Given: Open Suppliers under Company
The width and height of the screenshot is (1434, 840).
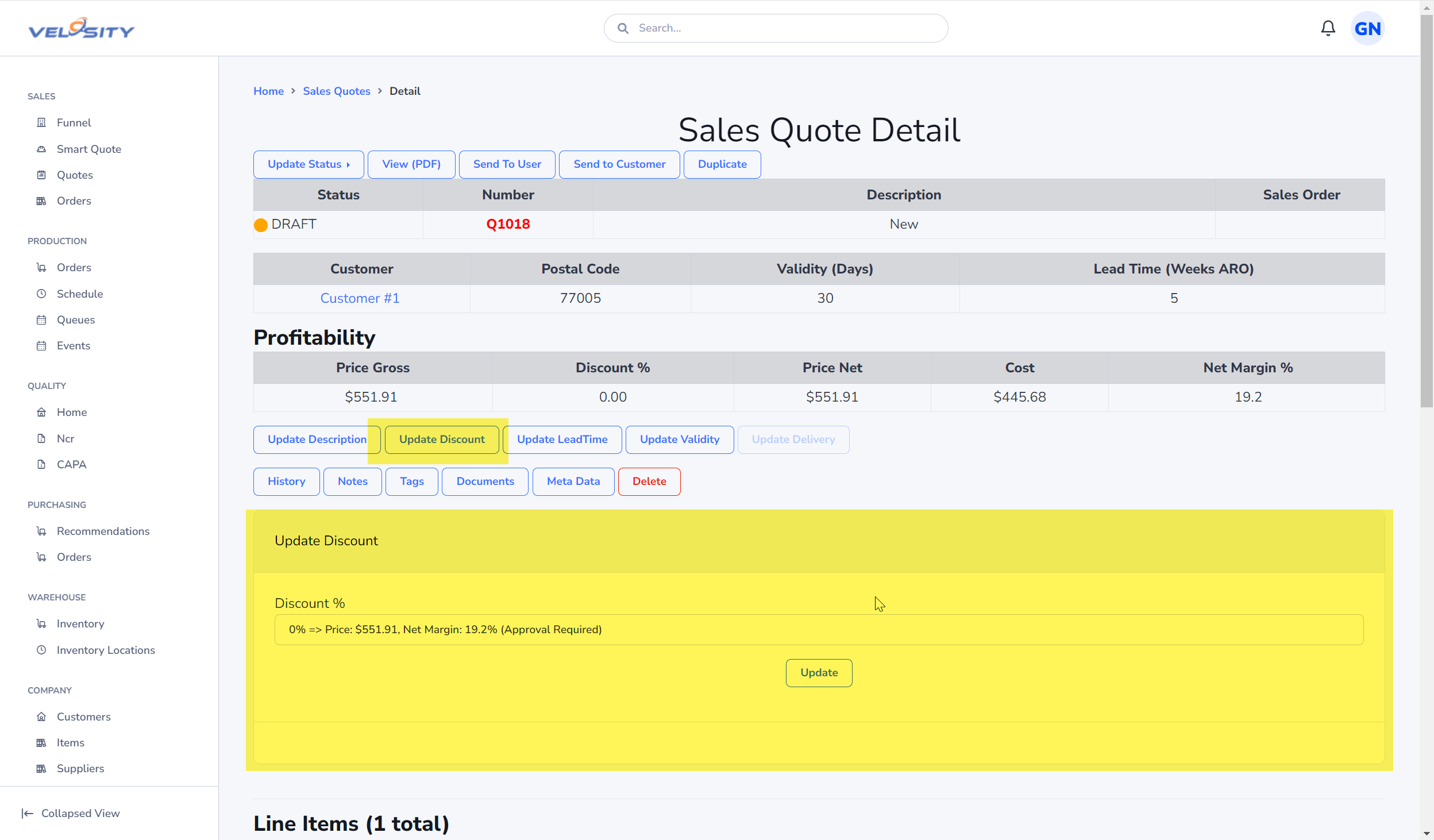Looking at the screenshot, I should [80, 768].
